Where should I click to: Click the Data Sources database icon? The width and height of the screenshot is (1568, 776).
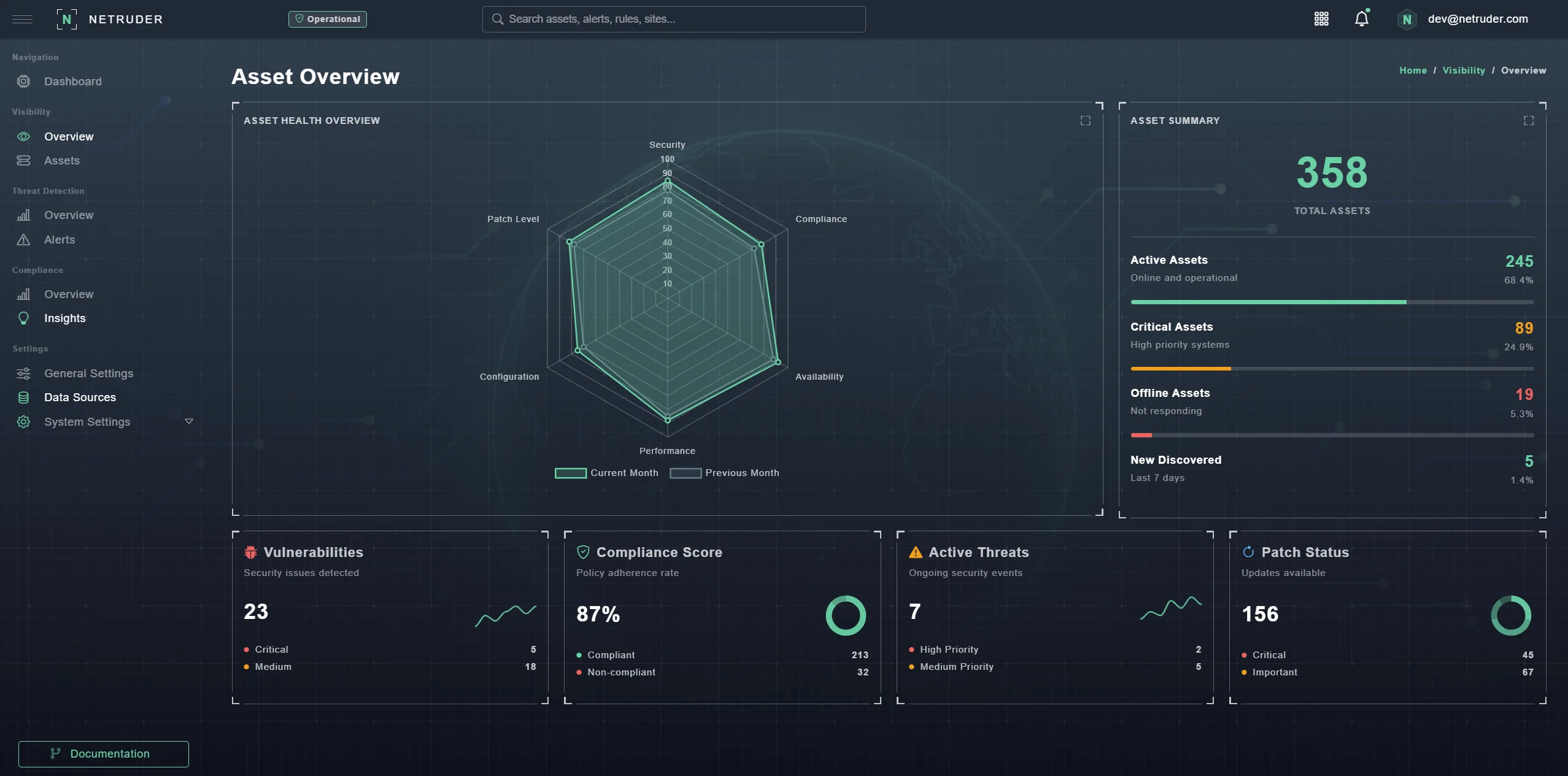[23, 398]
